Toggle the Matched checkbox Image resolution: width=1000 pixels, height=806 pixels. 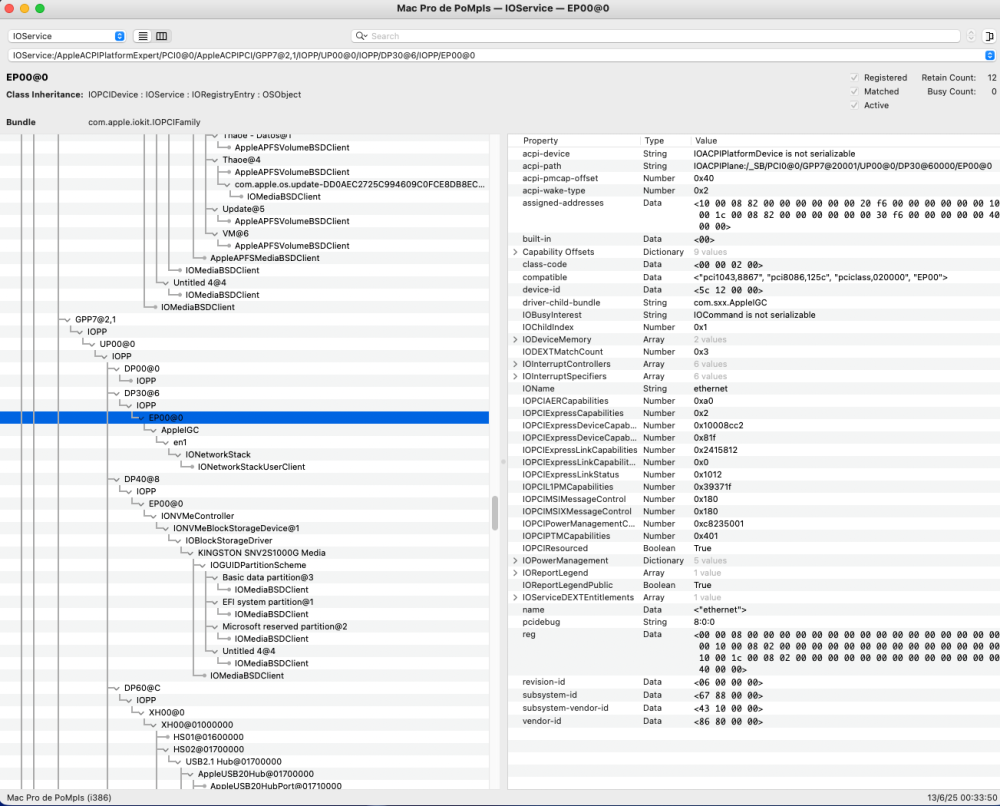[x=855, y=92]
